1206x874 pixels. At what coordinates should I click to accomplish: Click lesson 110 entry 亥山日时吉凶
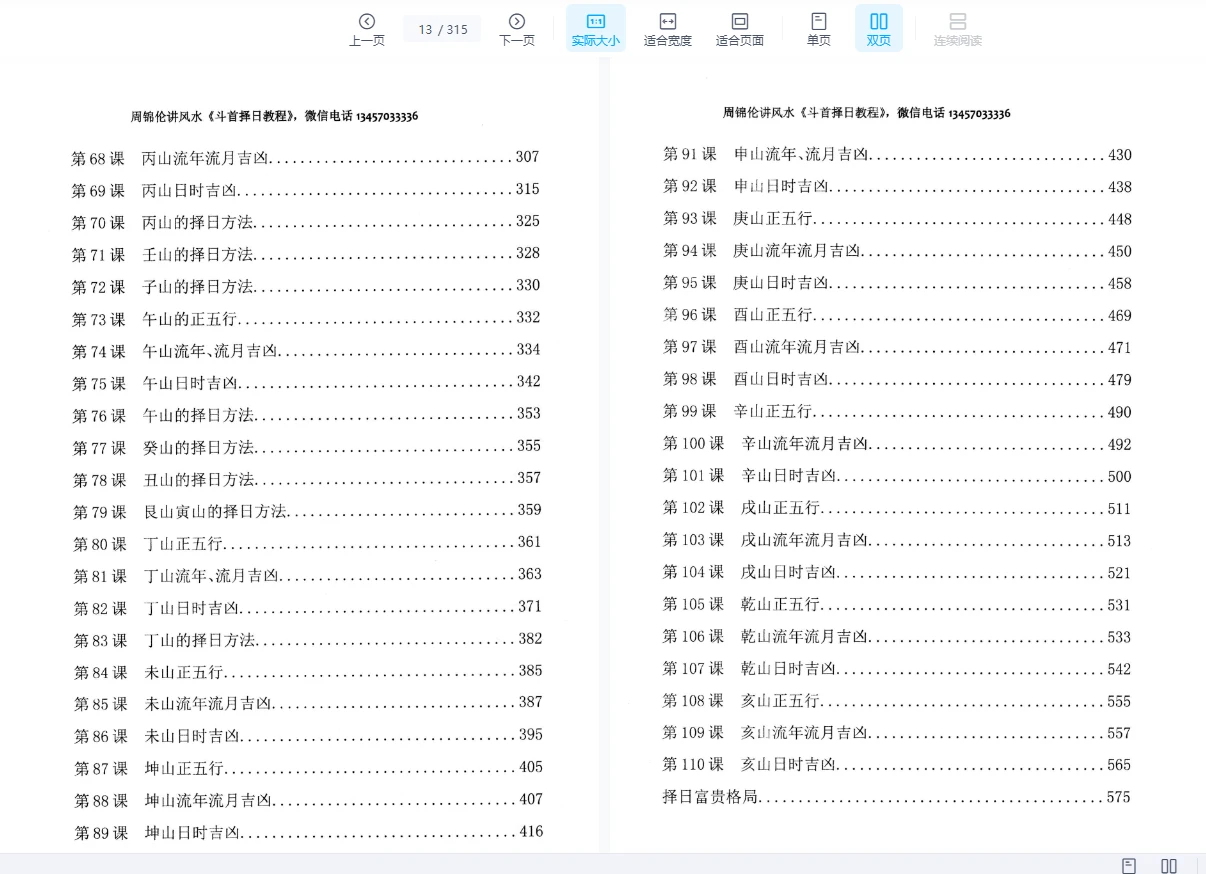(897, 765)
